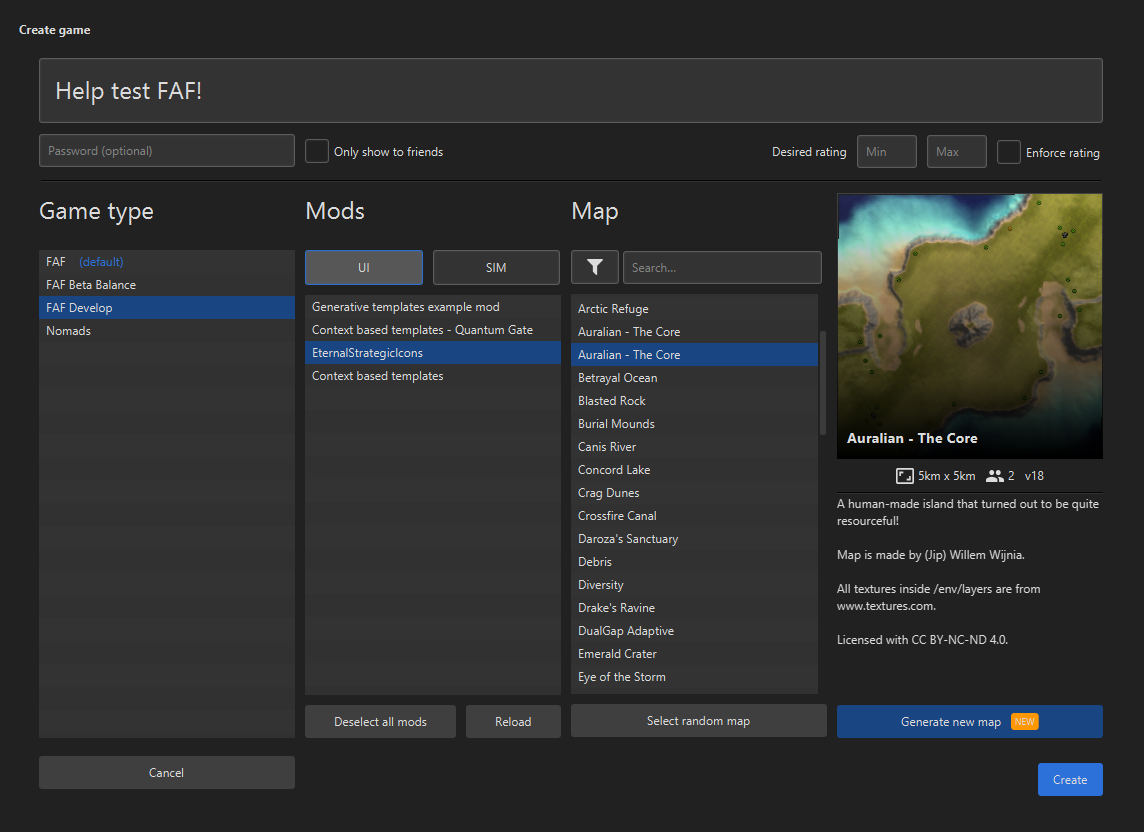Select Drake's Ravine map
Viewport: 1144px width, 832px height.
(695, 607)
